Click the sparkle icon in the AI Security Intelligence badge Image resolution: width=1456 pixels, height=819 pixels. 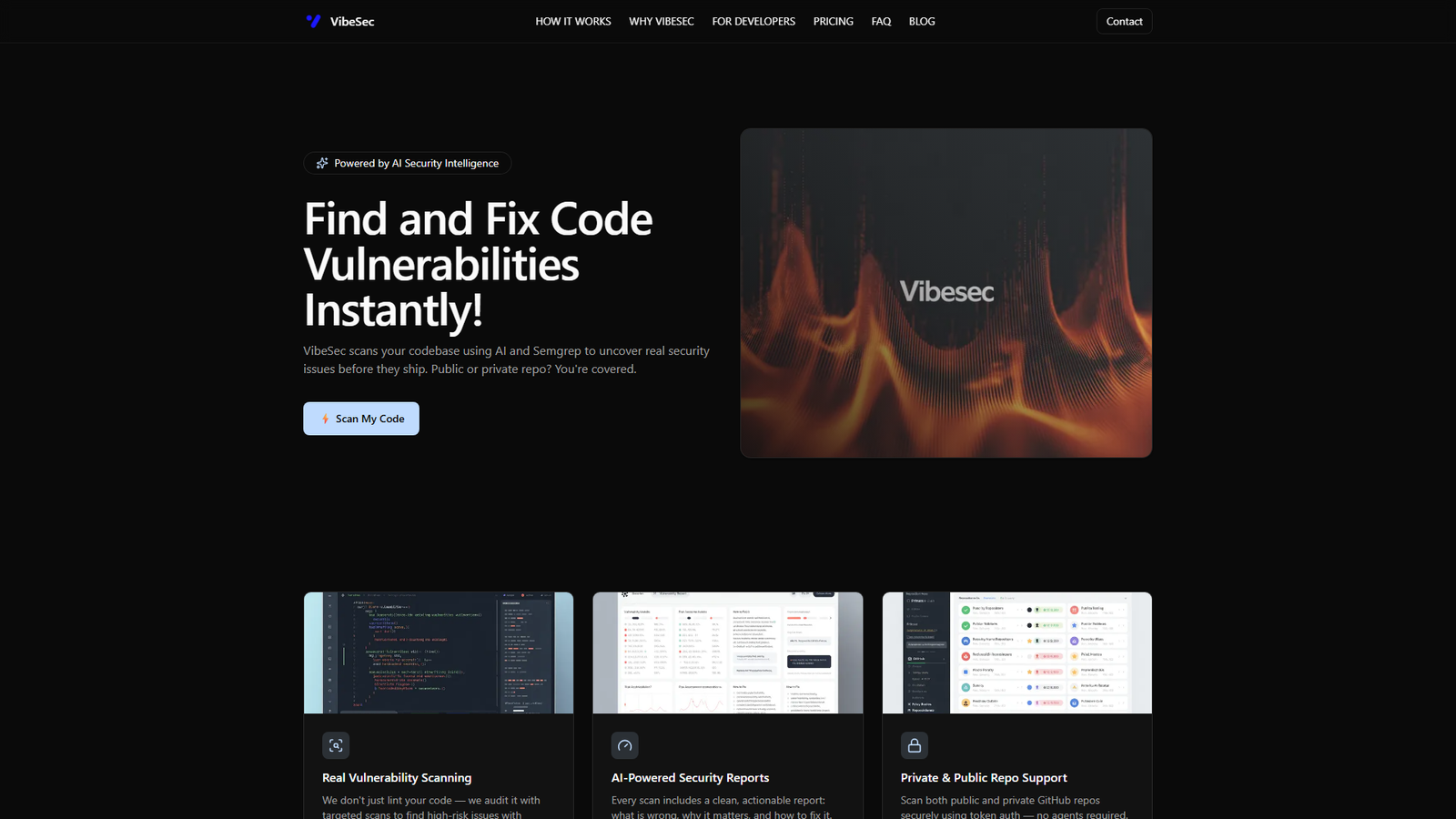point(322,163)
